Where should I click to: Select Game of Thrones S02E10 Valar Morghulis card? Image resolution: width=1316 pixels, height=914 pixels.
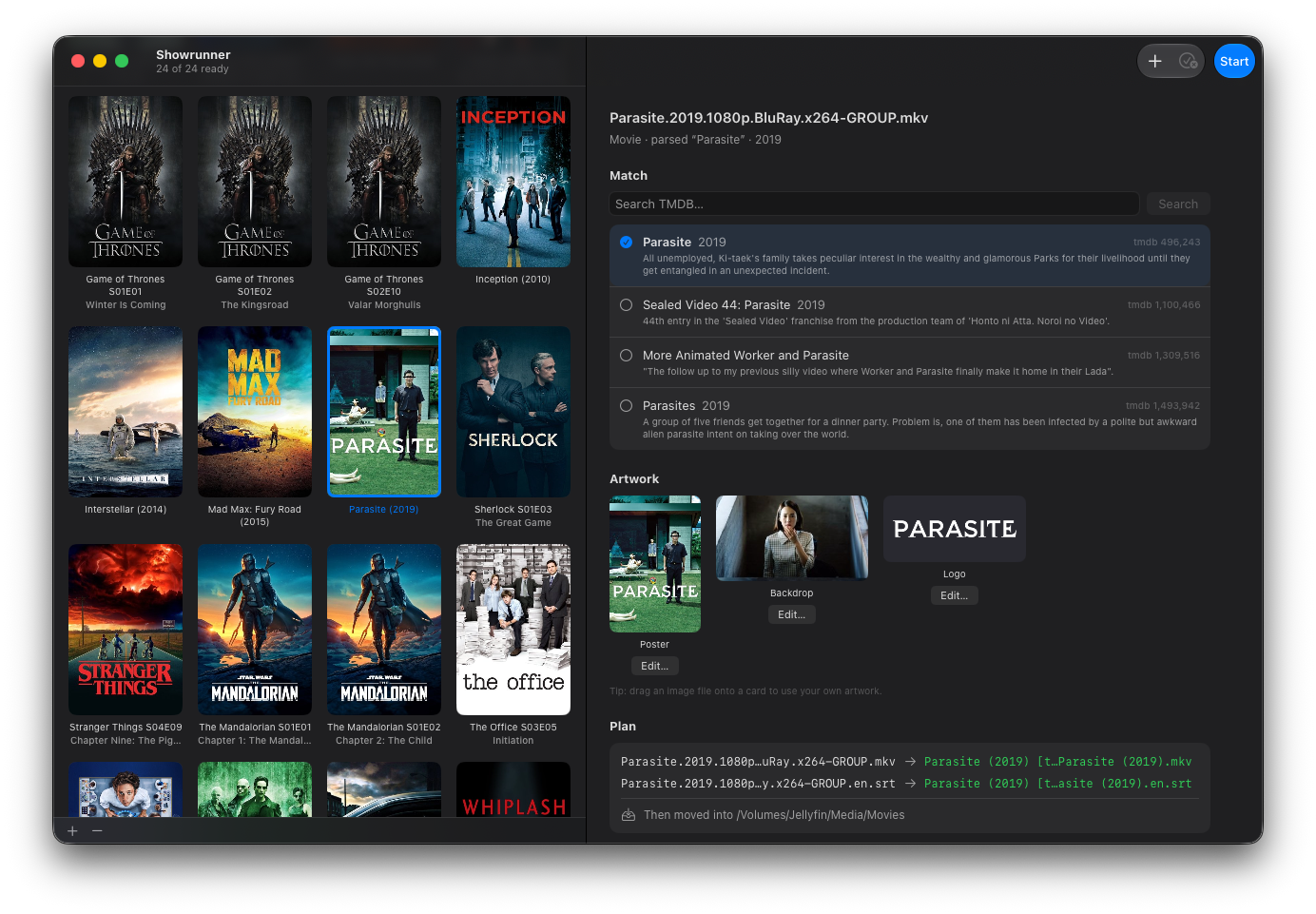384,182
